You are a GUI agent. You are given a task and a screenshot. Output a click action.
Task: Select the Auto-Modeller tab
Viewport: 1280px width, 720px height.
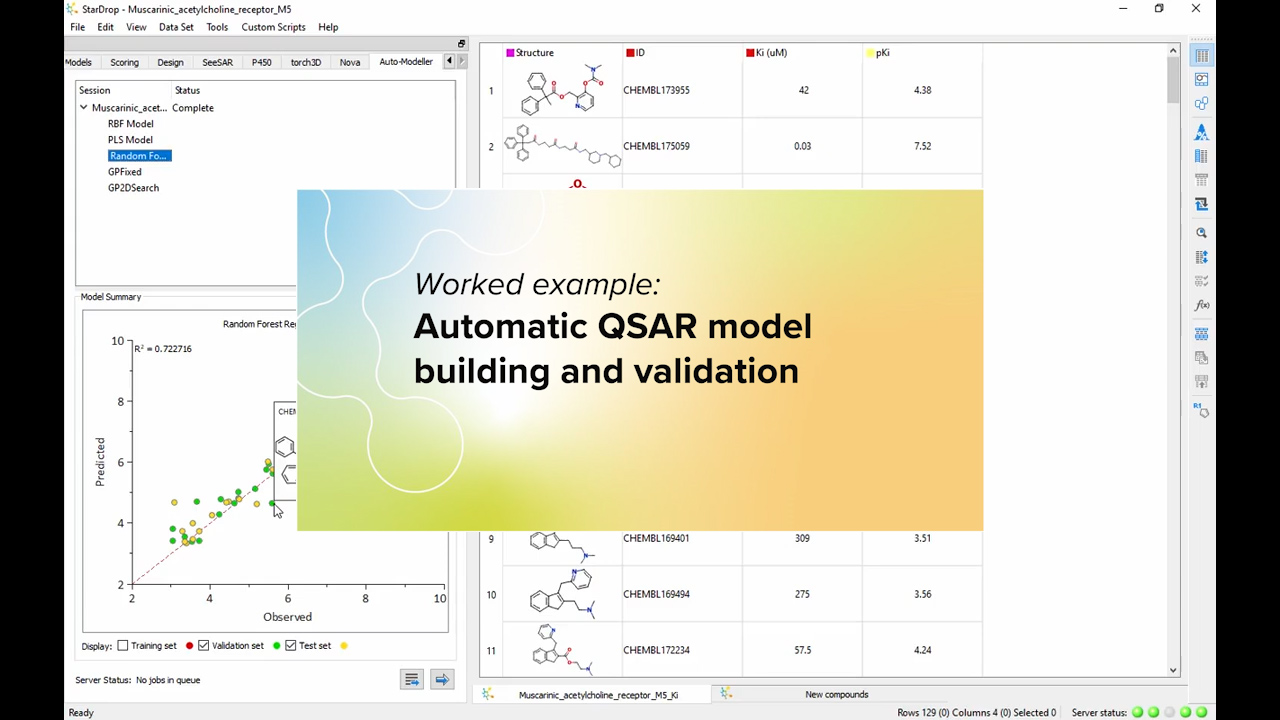click(x=406, y=62)
